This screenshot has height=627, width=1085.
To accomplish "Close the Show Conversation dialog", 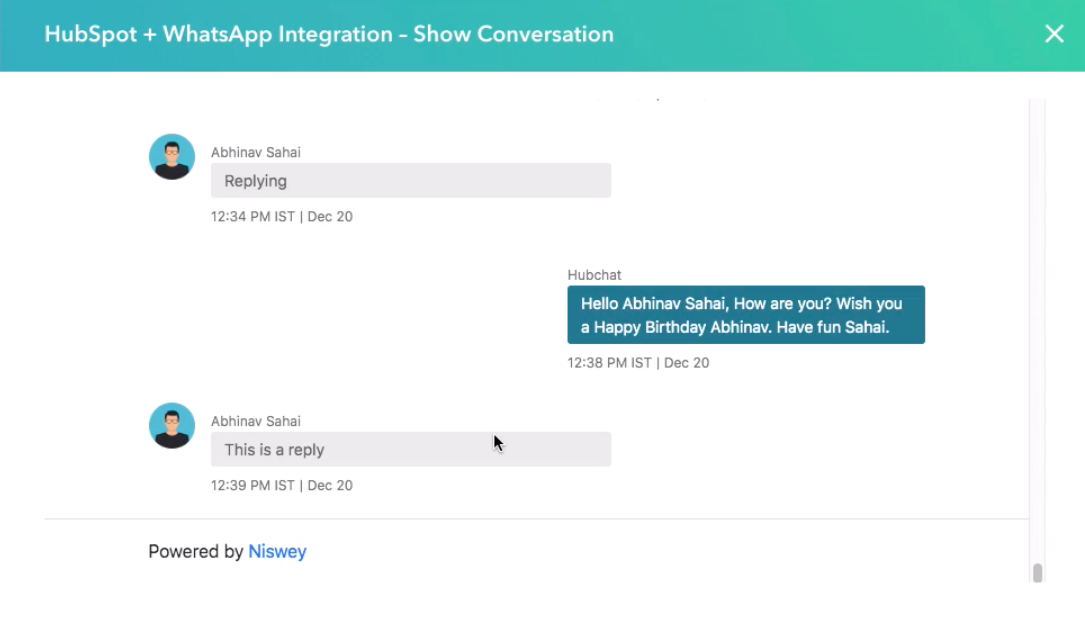I will (1054, 34).
